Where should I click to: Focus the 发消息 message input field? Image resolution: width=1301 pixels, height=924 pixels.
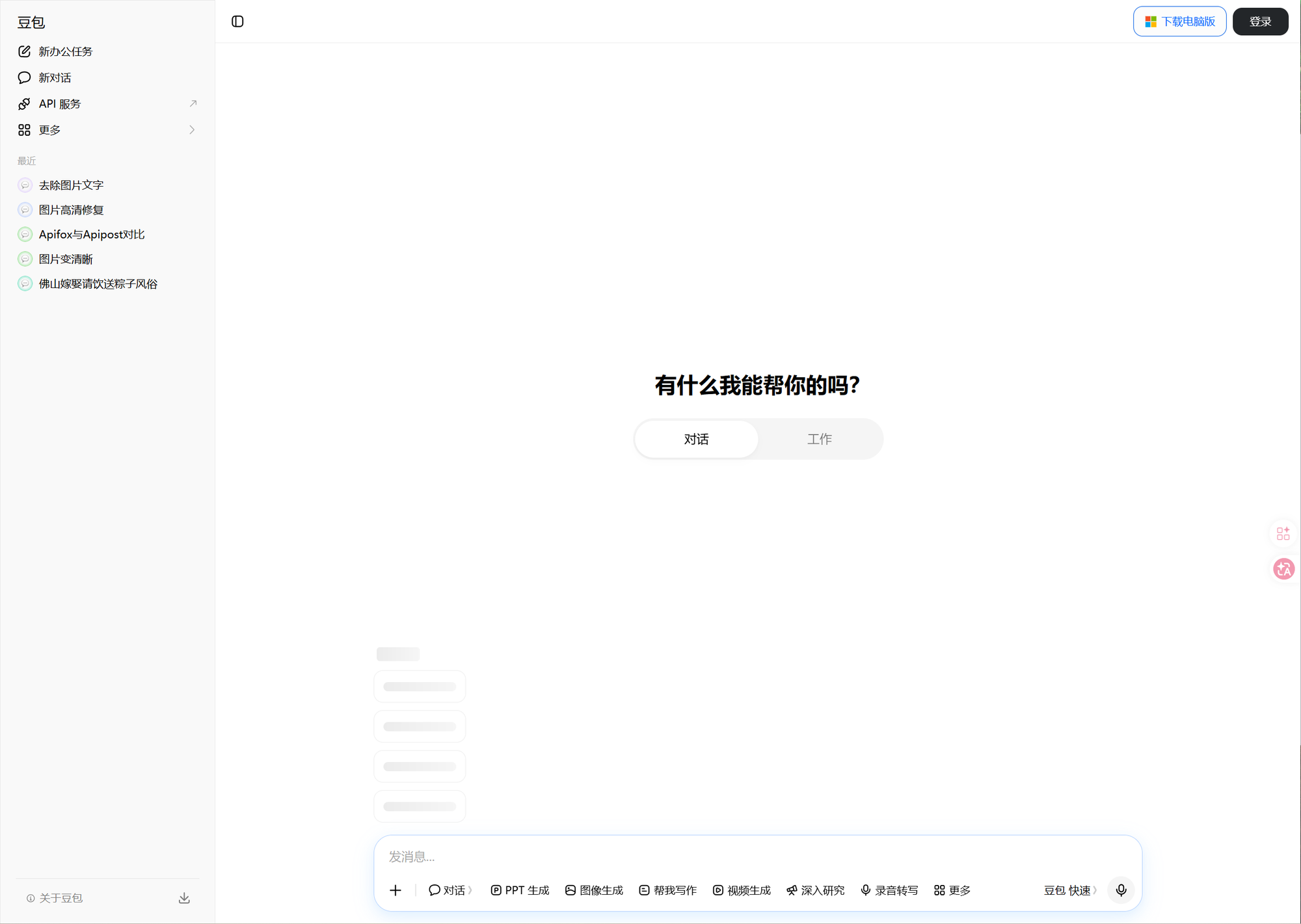pos(758,856)
